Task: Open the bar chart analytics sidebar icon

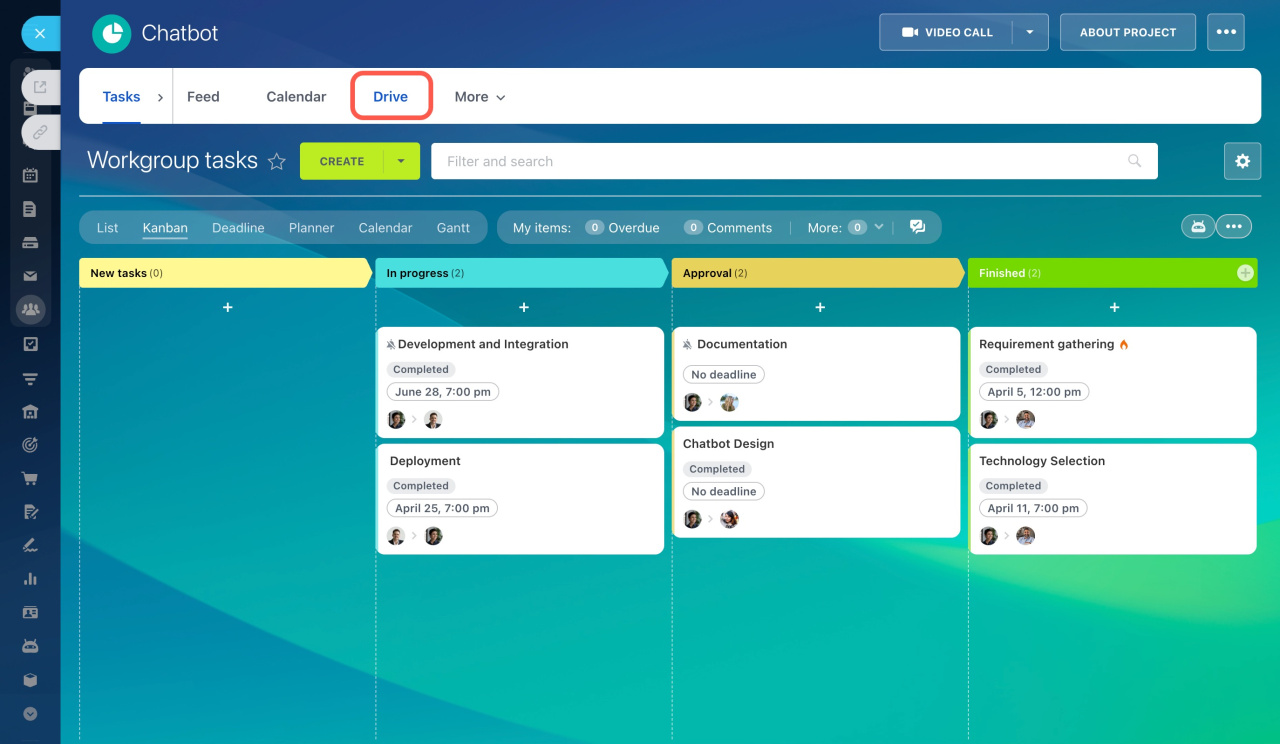Action: [30, 579]
